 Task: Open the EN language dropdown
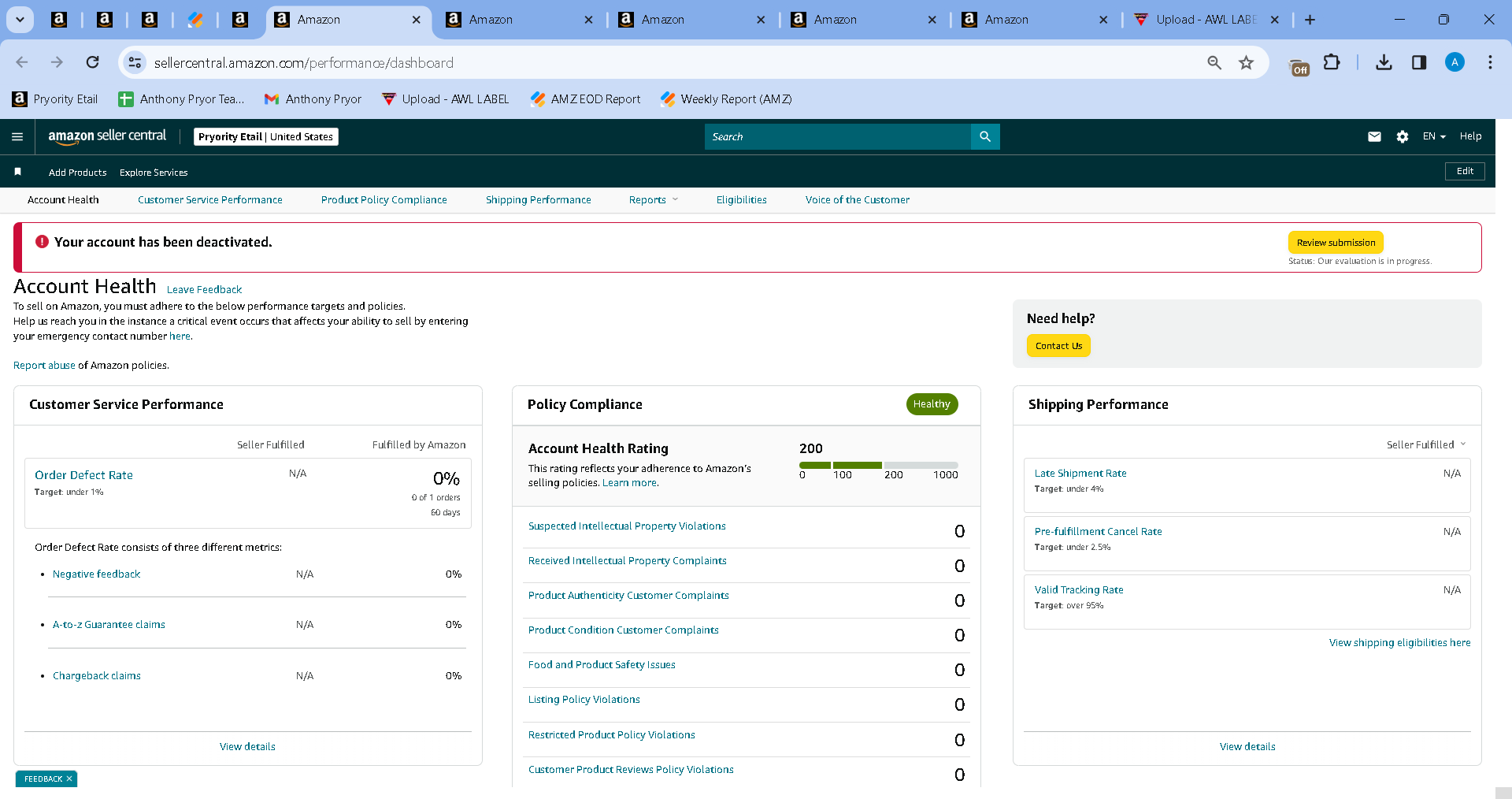tap(1434, 137)
